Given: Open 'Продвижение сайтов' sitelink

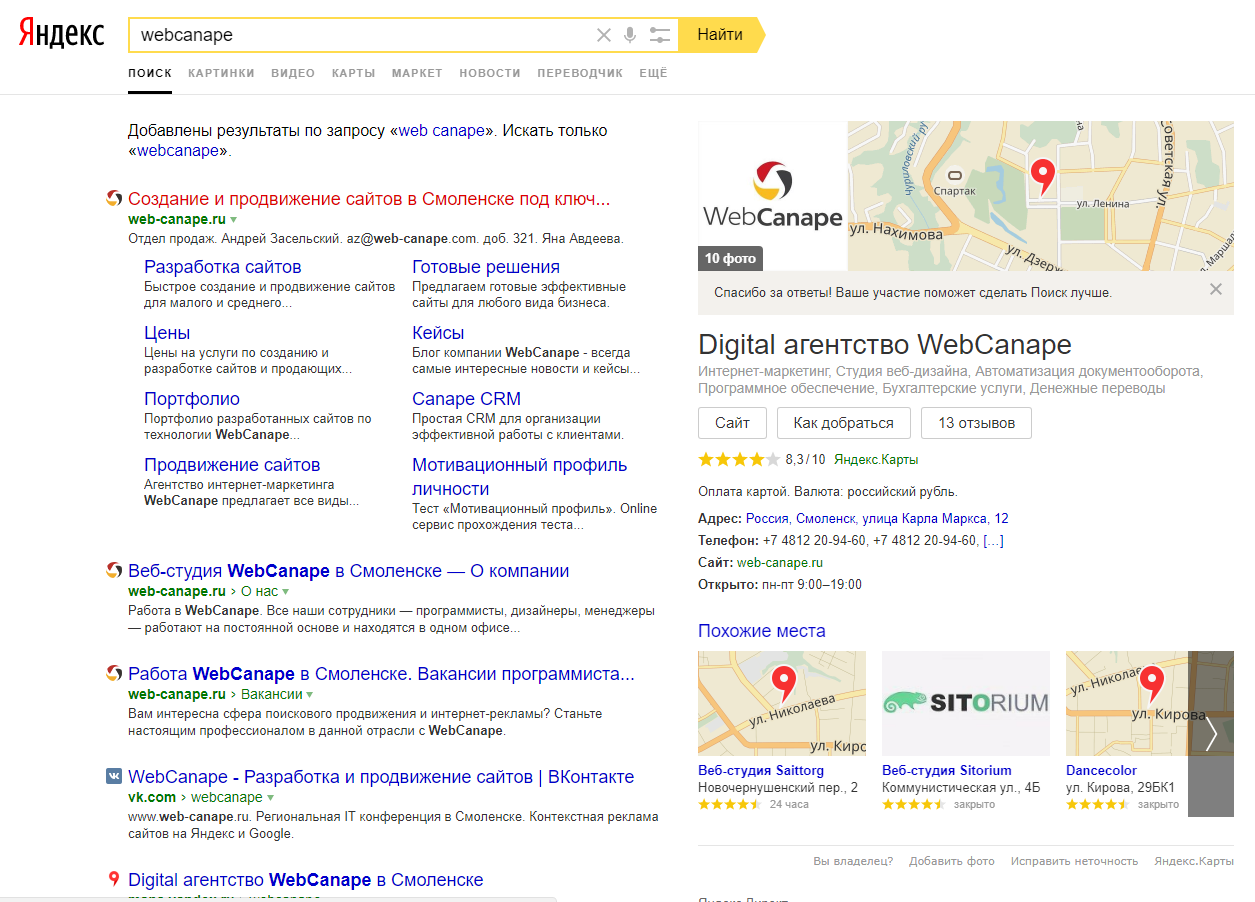Looking at the screenshot, I should pyautogui.click(x=232, y=465).
